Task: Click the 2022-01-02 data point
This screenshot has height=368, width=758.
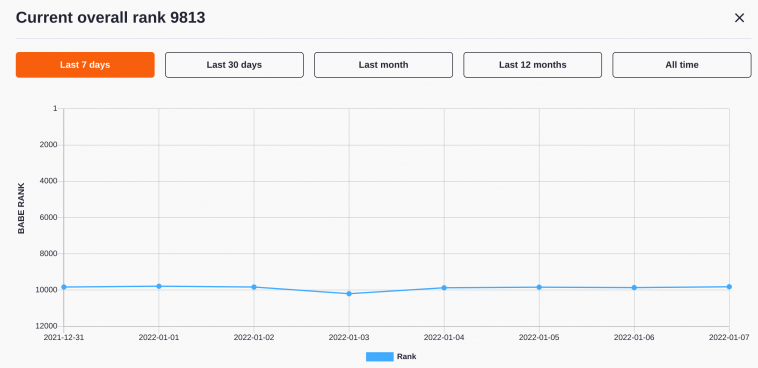Action: [x=254, y=287]
